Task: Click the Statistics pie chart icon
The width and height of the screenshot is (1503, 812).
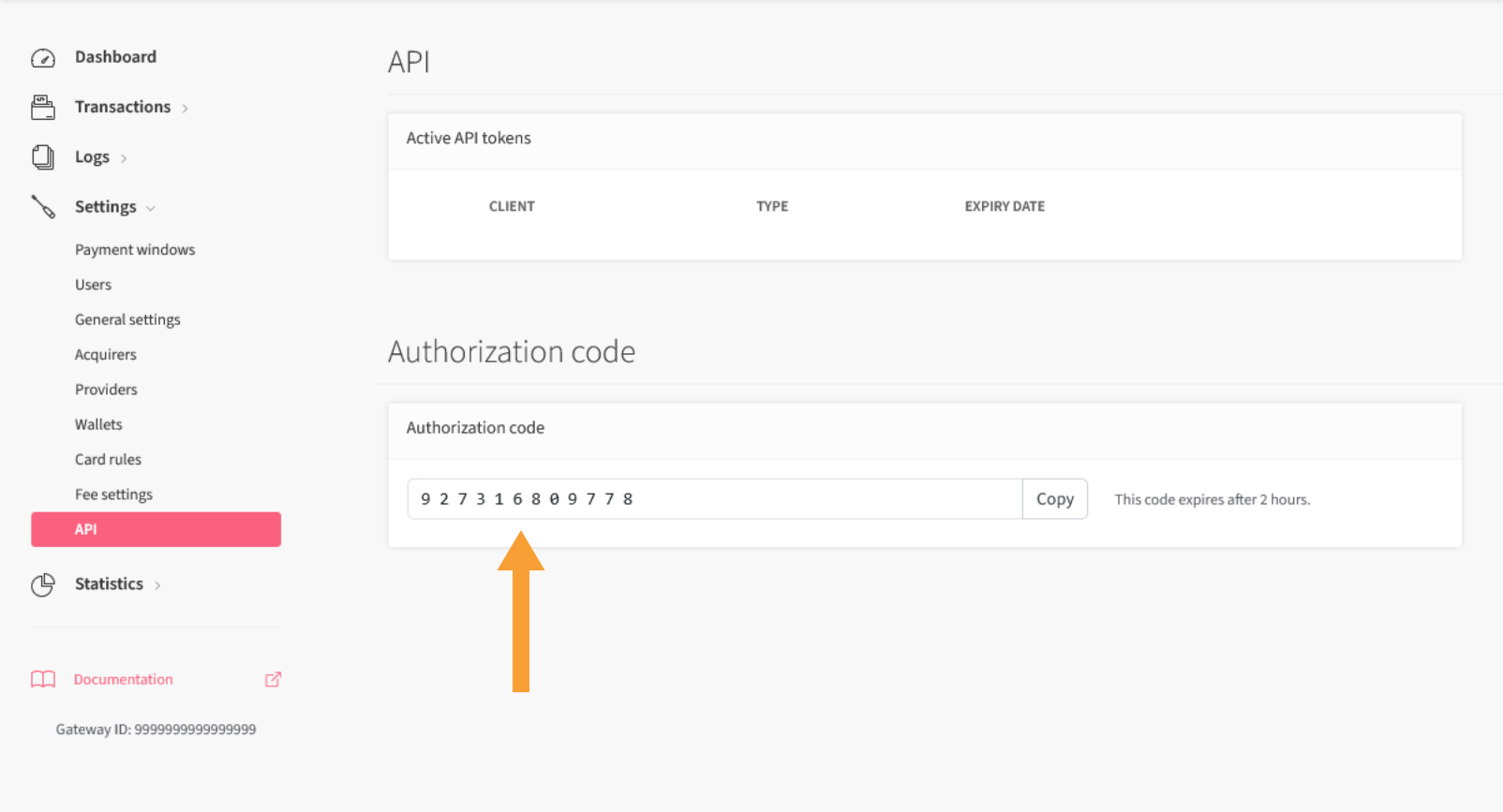Action: [43, 585]
